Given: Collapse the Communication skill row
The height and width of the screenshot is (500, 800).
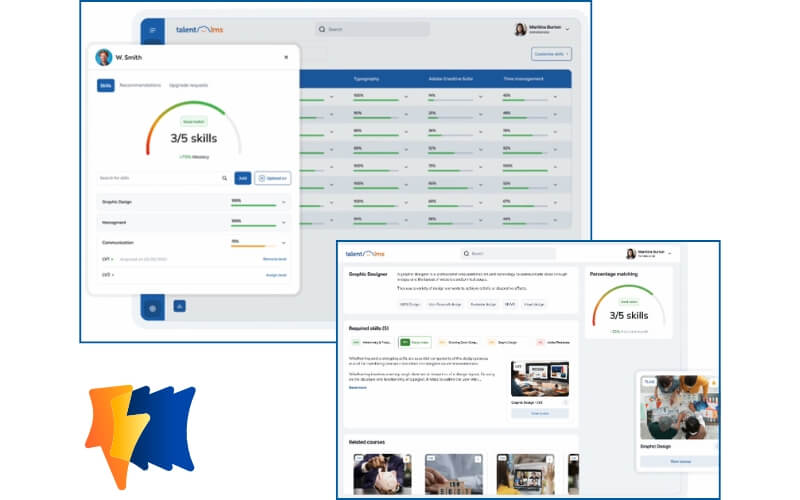Looking at the screenshot, I should point(284,242).
